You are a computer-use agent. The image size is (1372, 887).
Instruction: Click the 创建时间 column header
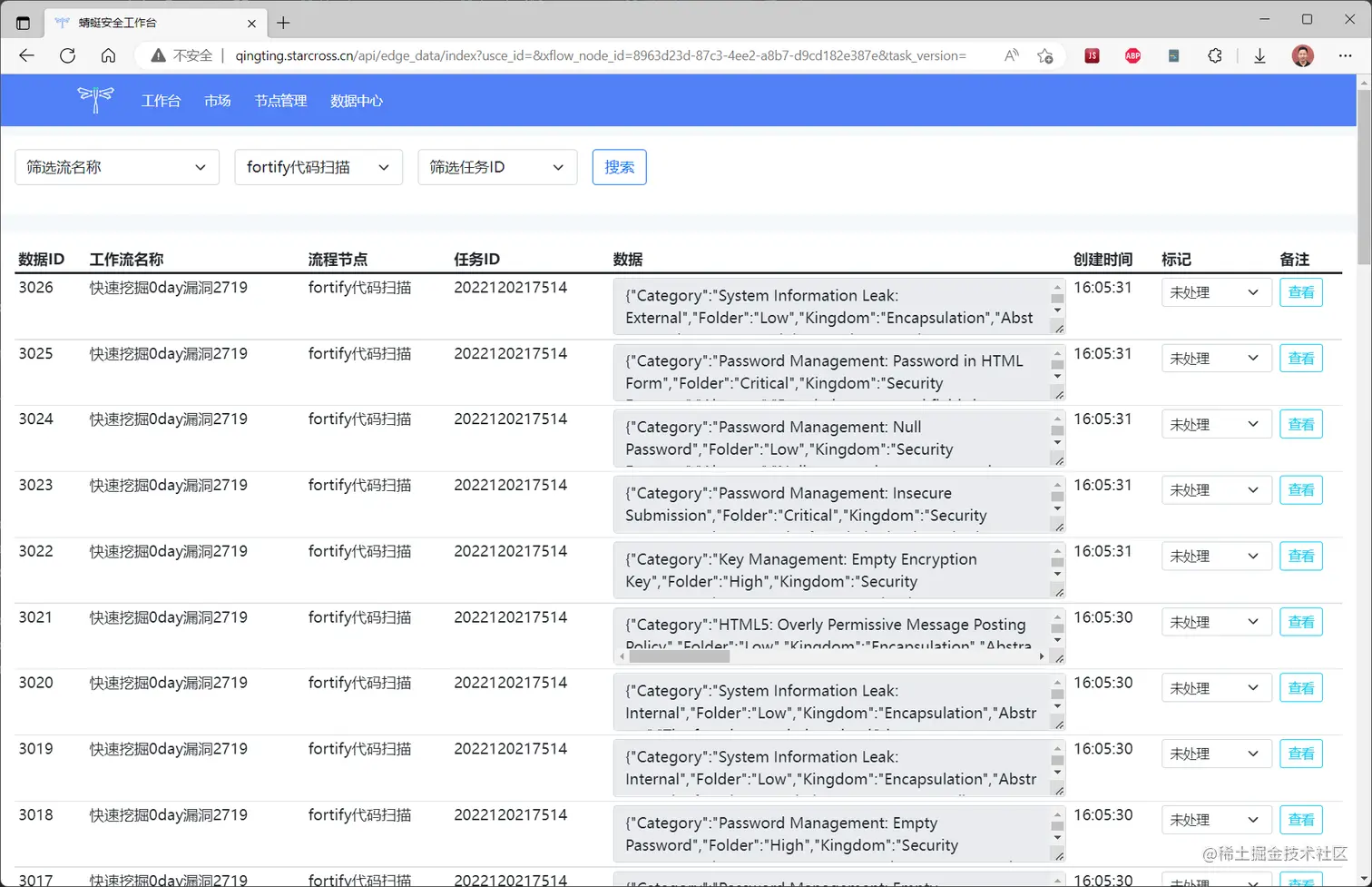coord(1102,259)
